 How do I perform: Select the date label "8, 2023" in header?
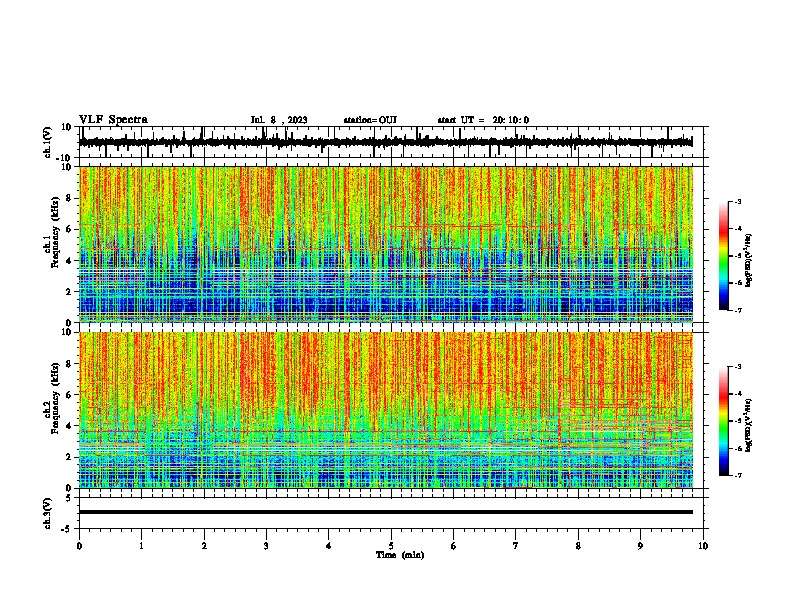288,120
